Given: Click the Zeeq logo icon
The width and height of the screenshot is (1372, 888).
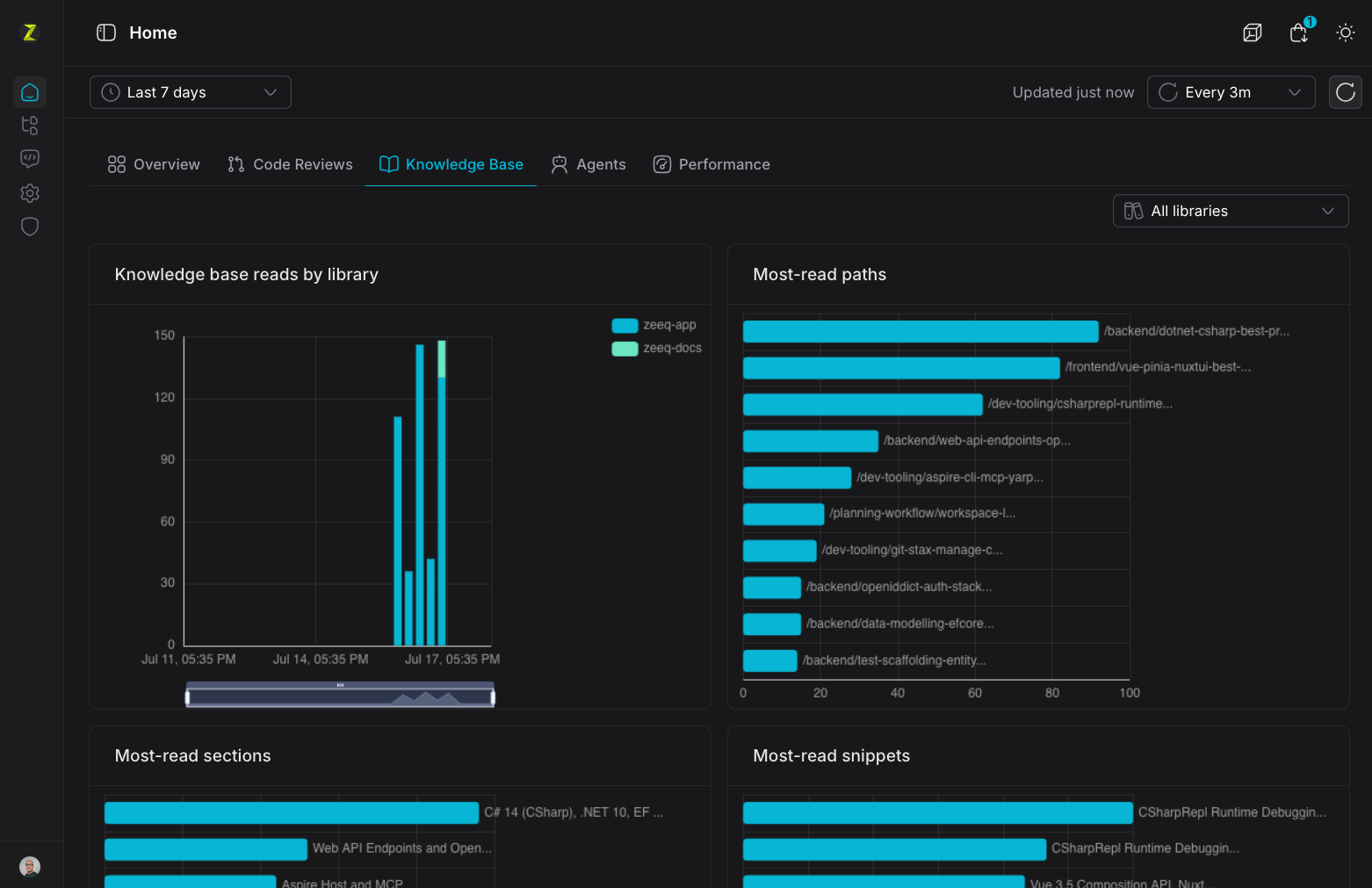Looking at the screenshot, I should click(x=30, y=32).
